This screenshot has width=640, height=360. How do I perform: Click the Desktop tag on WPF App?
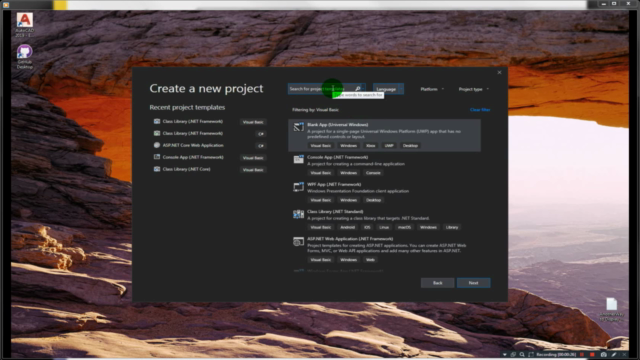point(373,200)
